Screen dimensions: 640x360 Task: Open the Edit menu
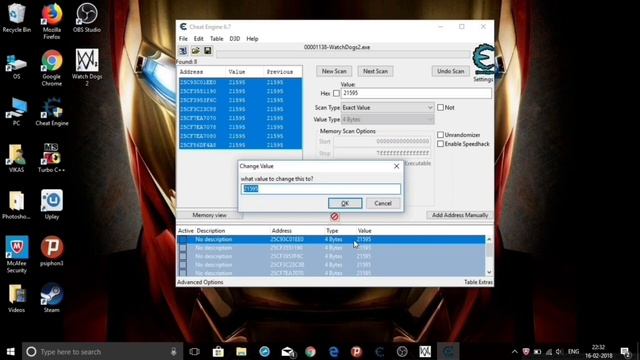[198, 39]
